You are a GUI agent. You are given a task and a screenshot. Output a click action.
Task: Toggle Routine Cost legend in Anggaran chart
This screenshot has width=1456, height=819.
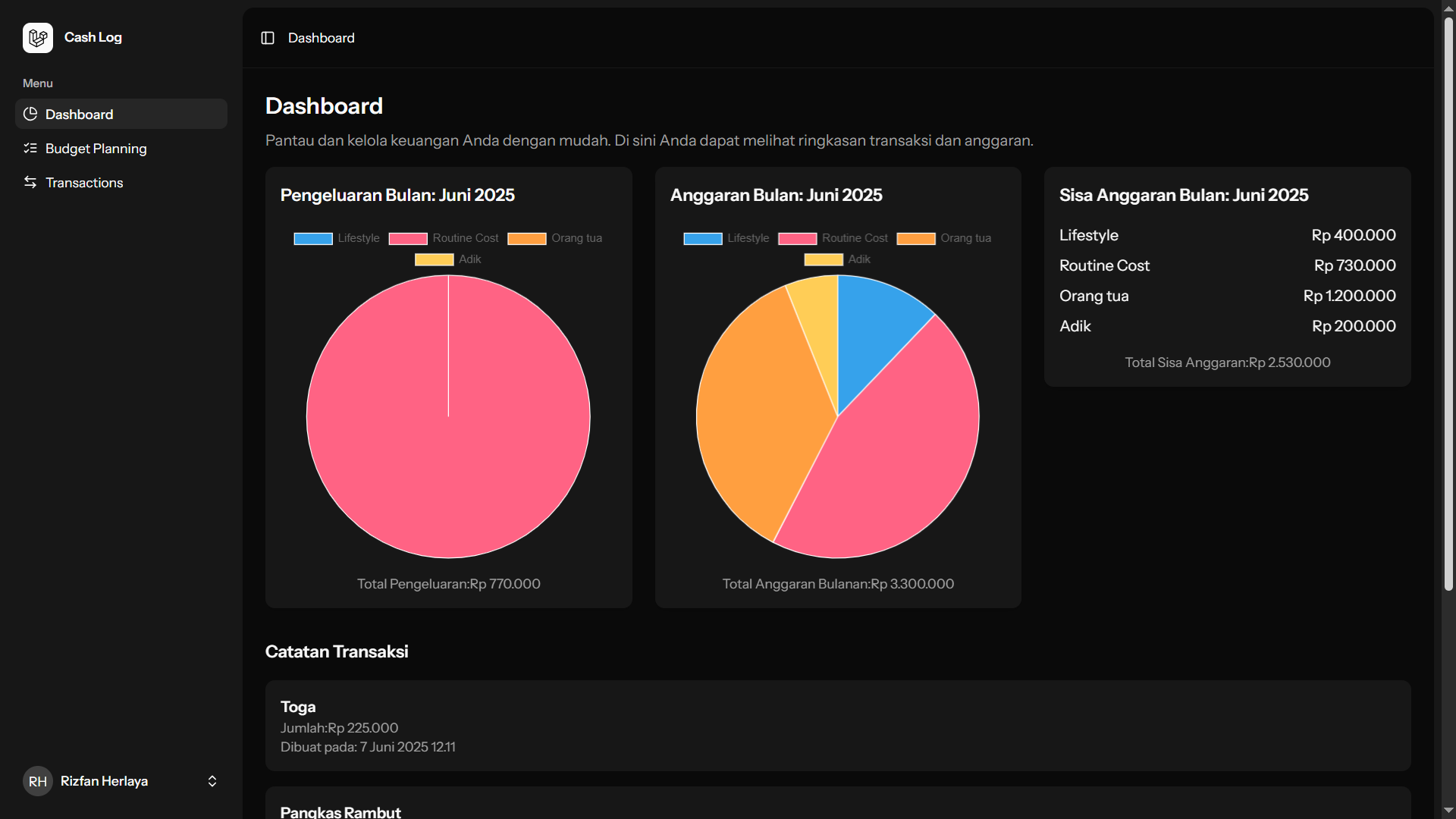833,238
